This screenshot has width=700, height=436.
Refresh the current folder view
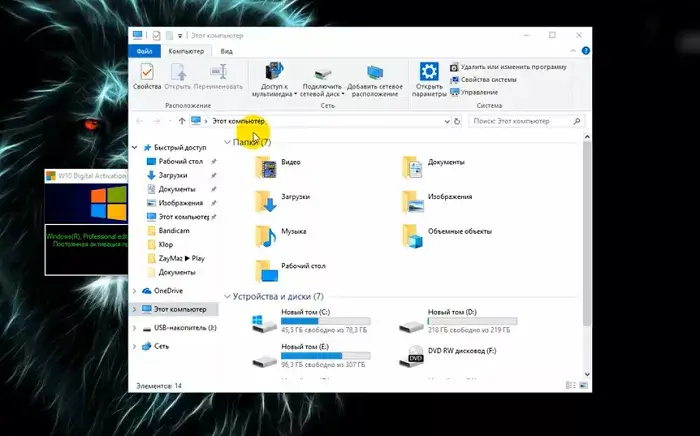tap(457, 121)
